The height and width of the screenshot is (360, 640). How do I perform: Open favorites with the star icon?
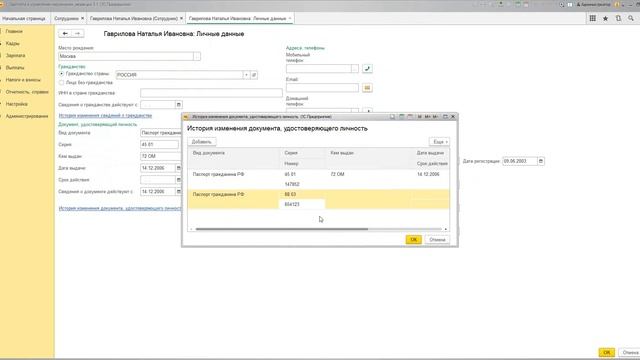605,18
